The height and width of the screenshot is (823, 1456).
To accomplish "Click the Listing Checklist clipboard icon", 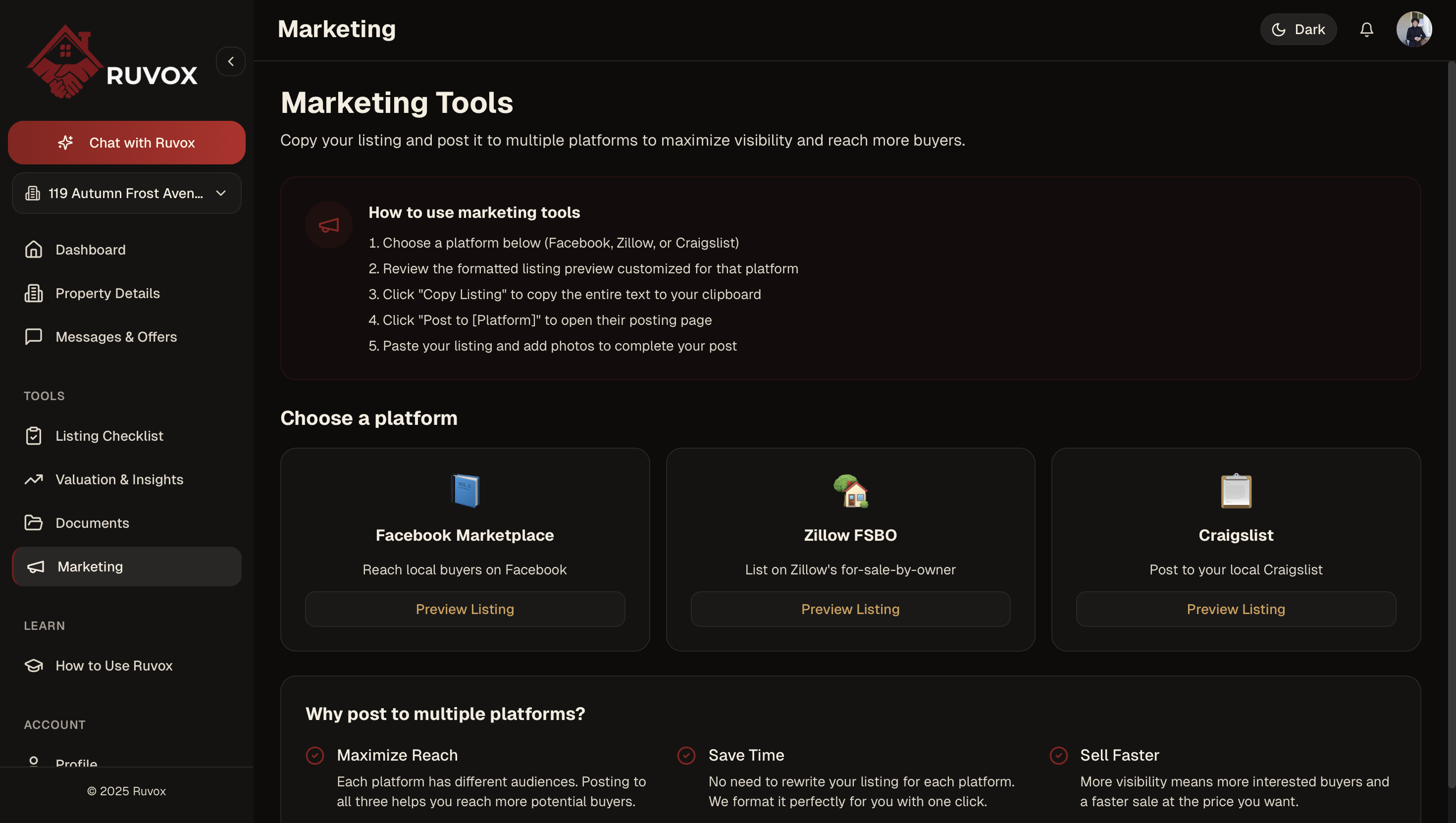I will (34, 435).
